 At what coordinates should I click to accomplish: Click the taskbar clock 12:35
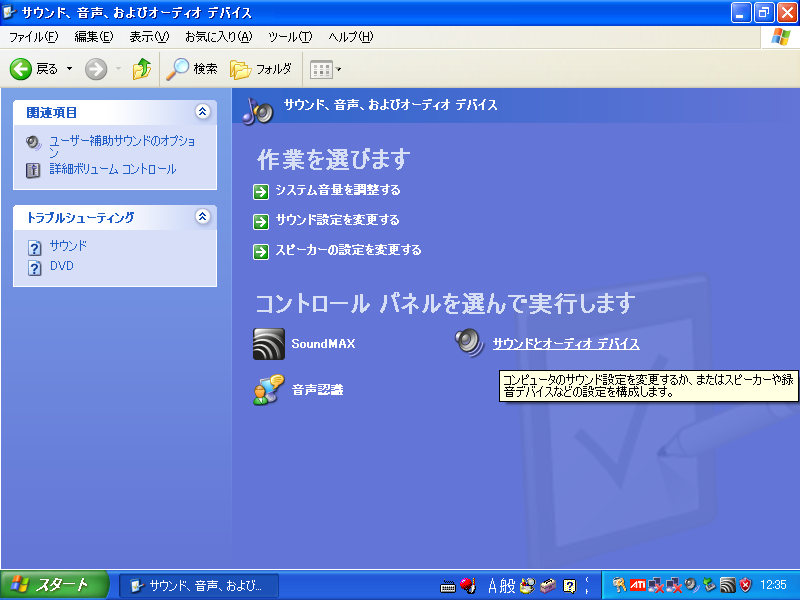point(773,585)
